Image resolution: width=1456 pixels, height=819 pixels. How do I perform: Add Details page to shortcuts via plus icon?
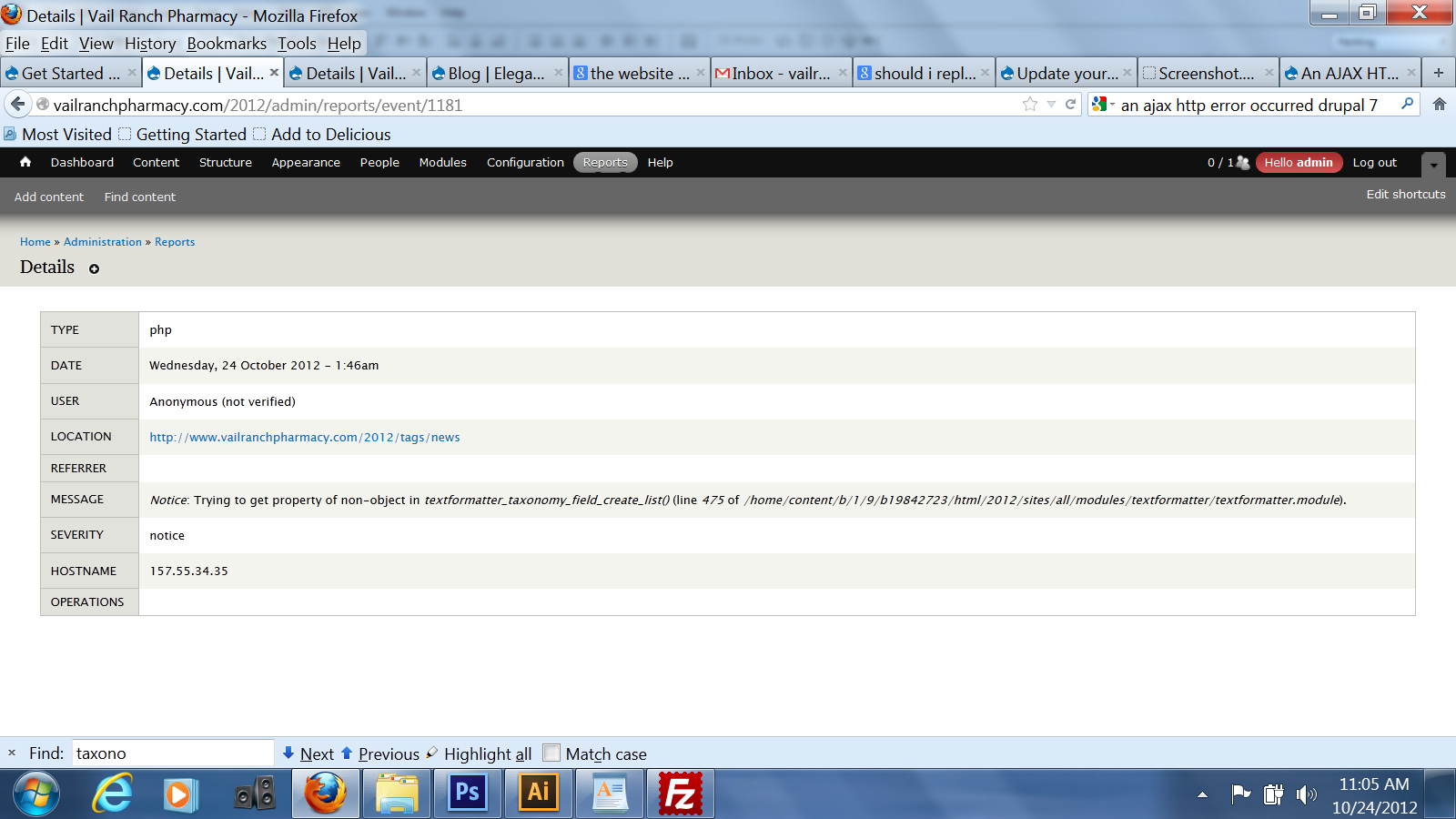coord(94,268)
